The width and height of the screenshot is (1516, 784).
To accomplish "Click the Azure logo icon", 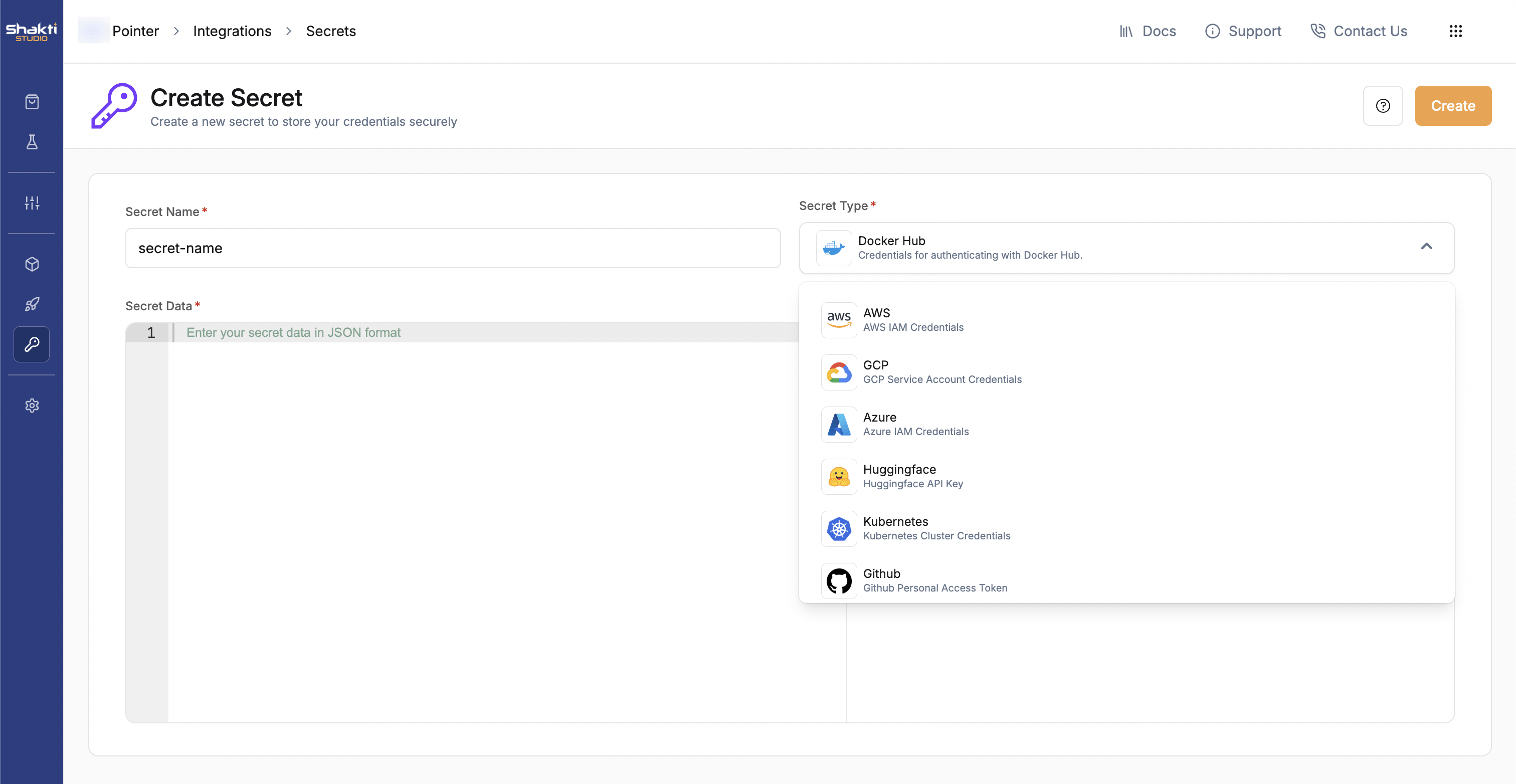I will (x=839, y=424).
